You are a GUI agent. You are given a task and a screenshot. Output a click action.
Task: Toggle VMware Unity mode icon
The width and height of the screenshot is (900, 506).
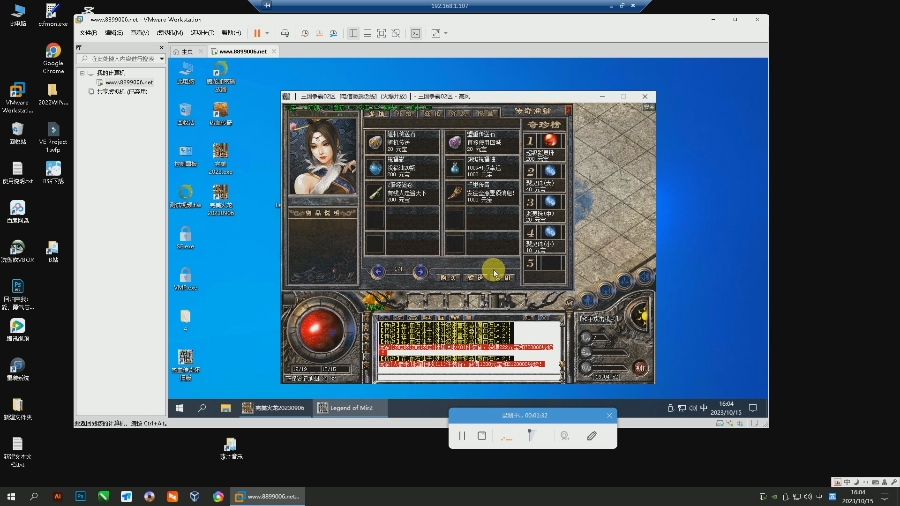coord(396,33)
